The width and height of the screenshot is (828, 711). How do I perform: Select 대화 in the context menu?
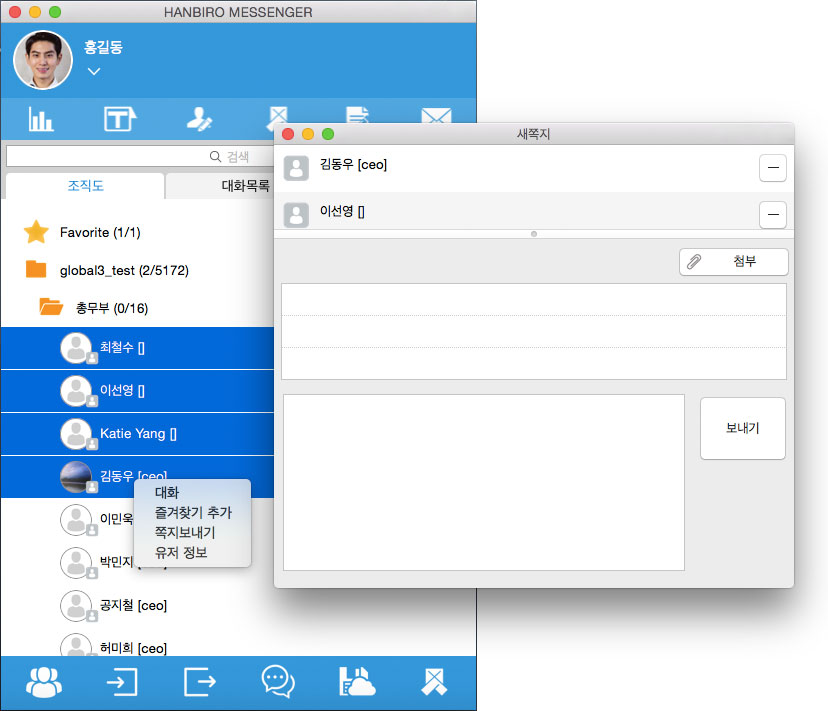167,492
